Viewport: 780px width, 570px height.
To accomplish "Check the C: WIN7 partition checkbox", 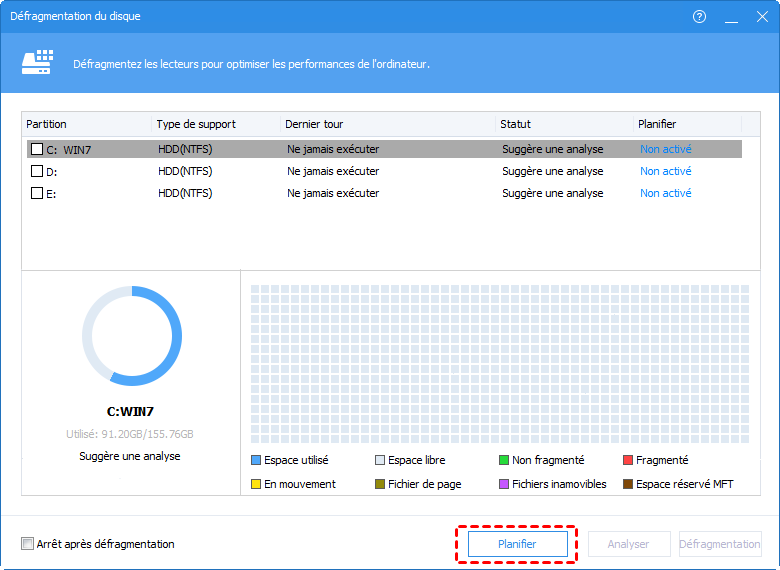I will 37,149.
